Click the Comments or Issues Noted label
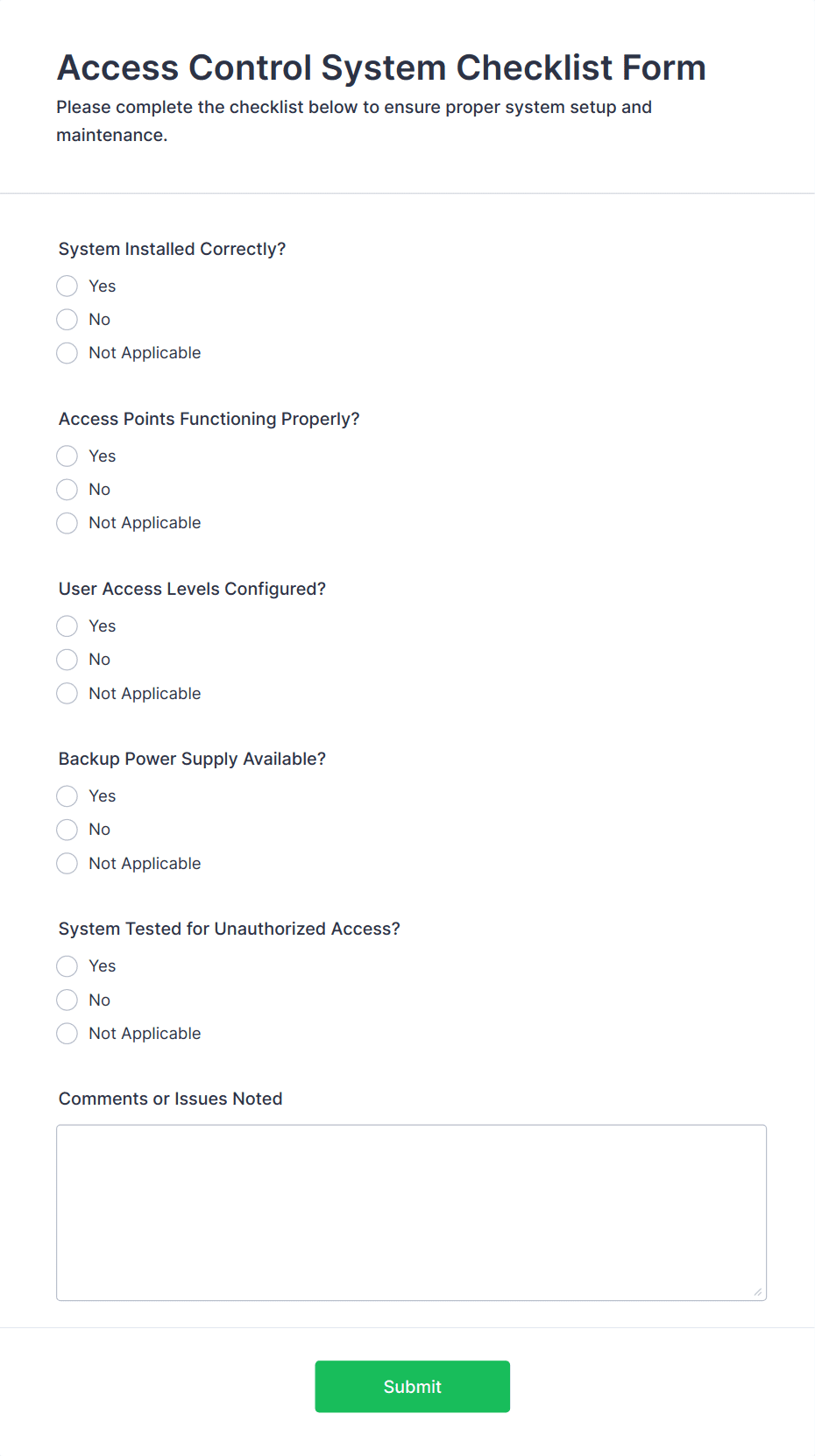Viewport: 815px width, 1456px height. (x=171, y=1099)
